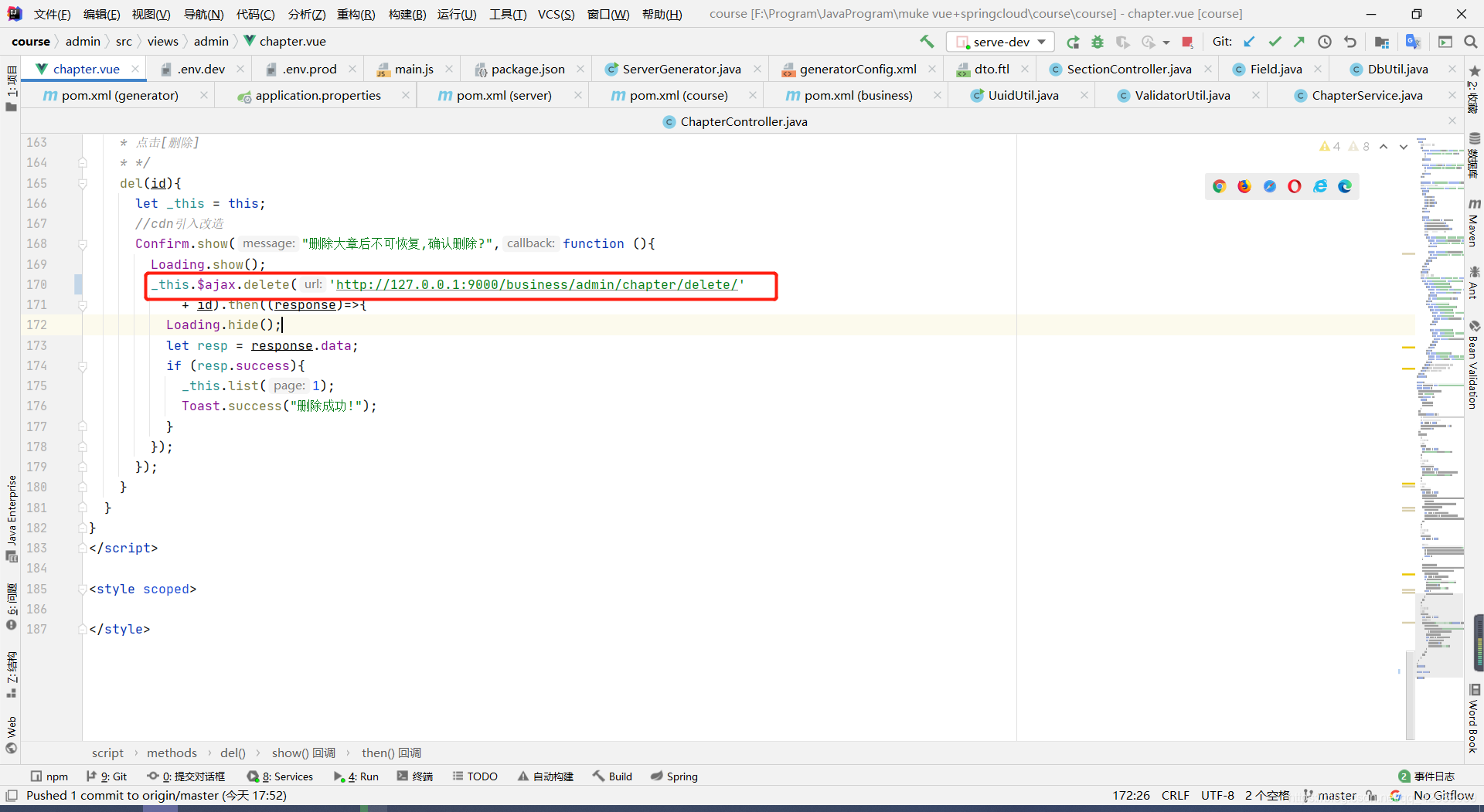
Task: Stop the running process with red square
Action: (1187, 42)
